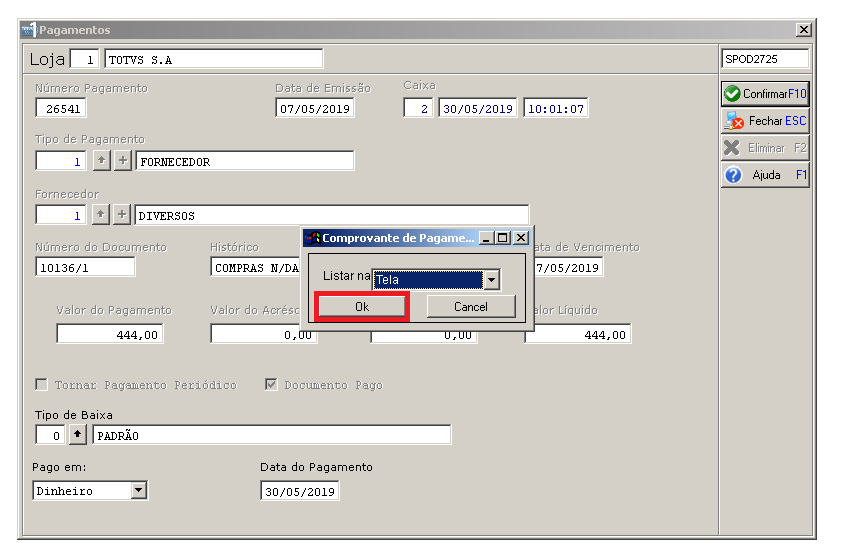Click the Caixa time field 10:01:07
The width and height of the screenshot is (845, 548).
(x=556, y=108)
